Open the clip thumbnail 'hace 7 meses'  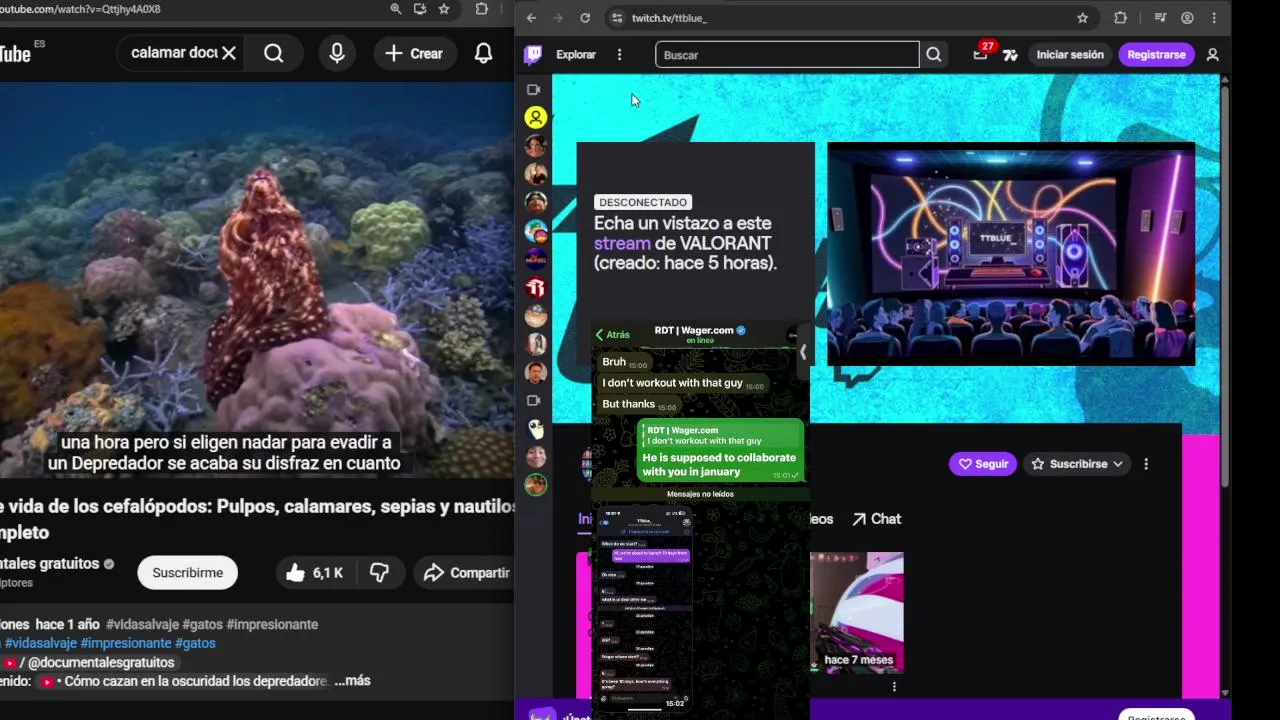tap(857, 612)
